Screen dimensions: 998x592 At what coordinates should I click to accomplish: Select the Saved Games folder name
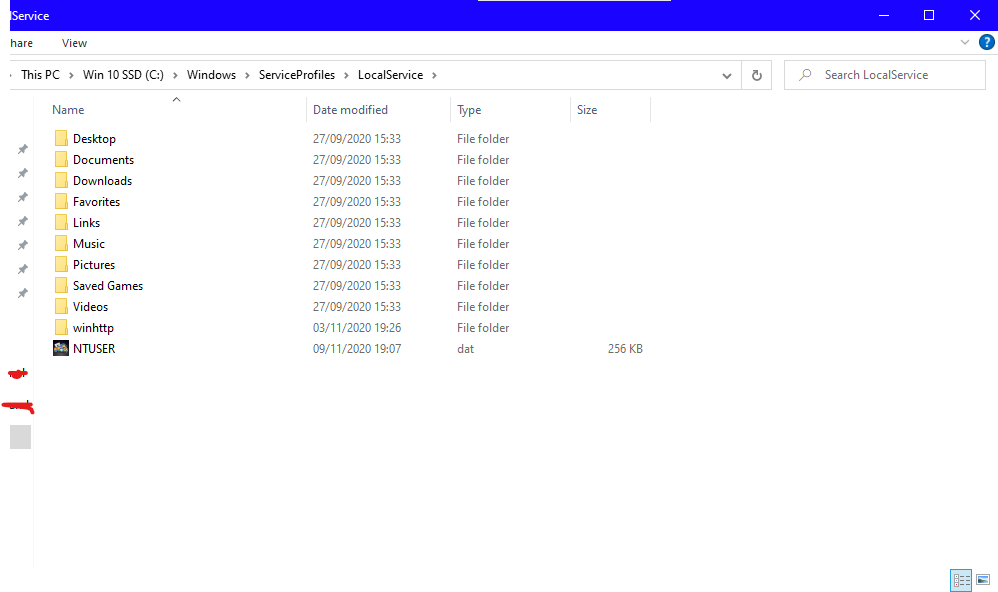click(x=108, y=286)
